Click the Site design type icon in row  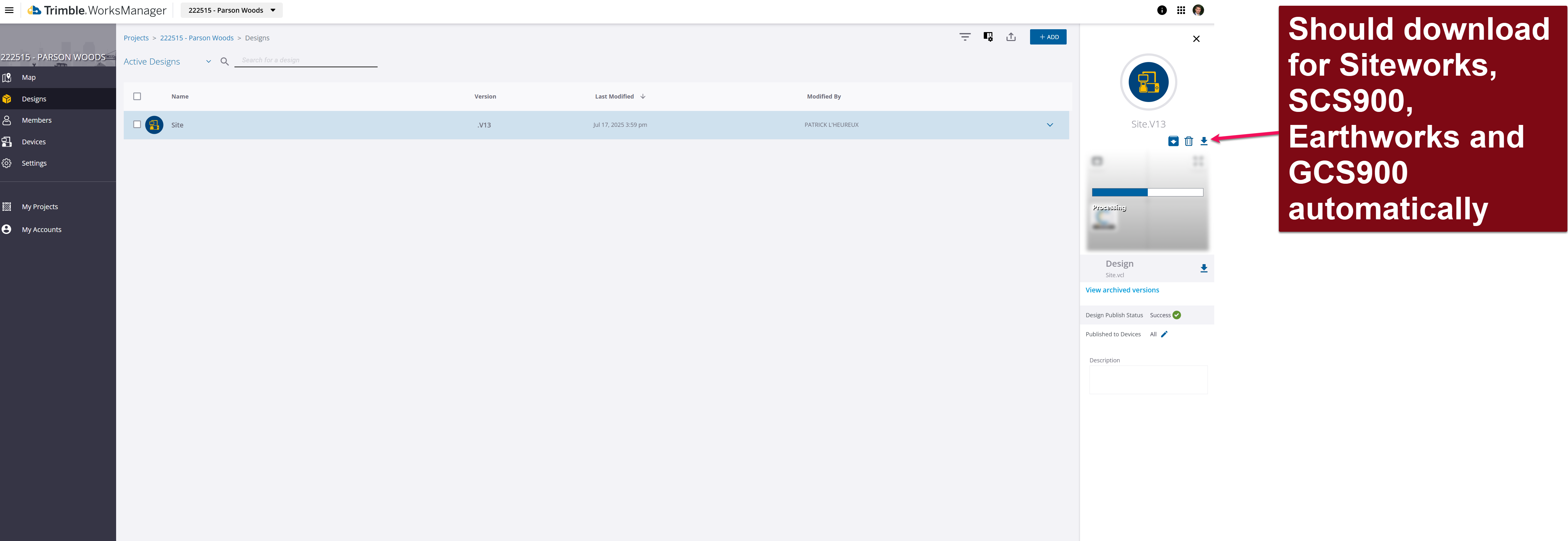click(x=155, y=125)
